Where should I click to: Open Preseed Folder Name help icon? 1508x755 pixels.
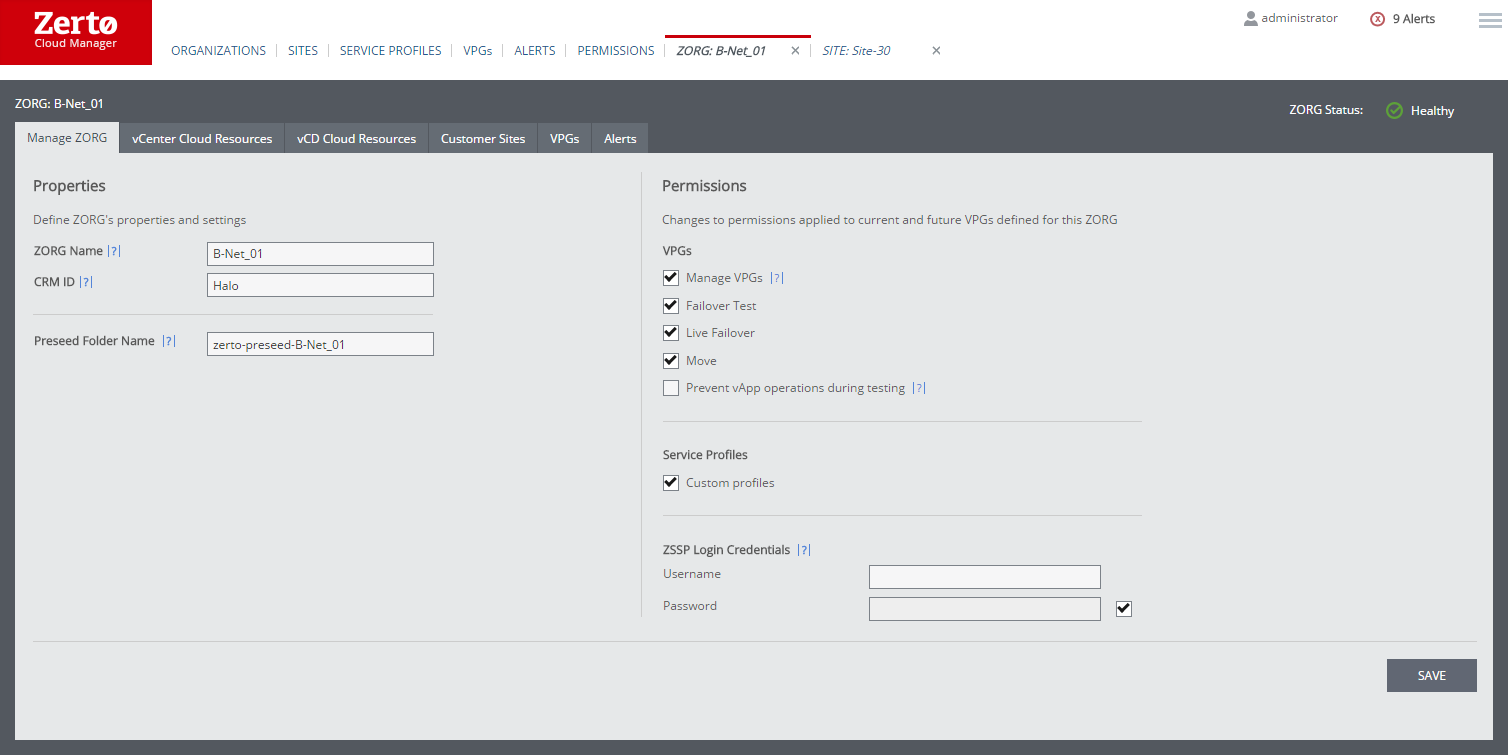[170, 341]
